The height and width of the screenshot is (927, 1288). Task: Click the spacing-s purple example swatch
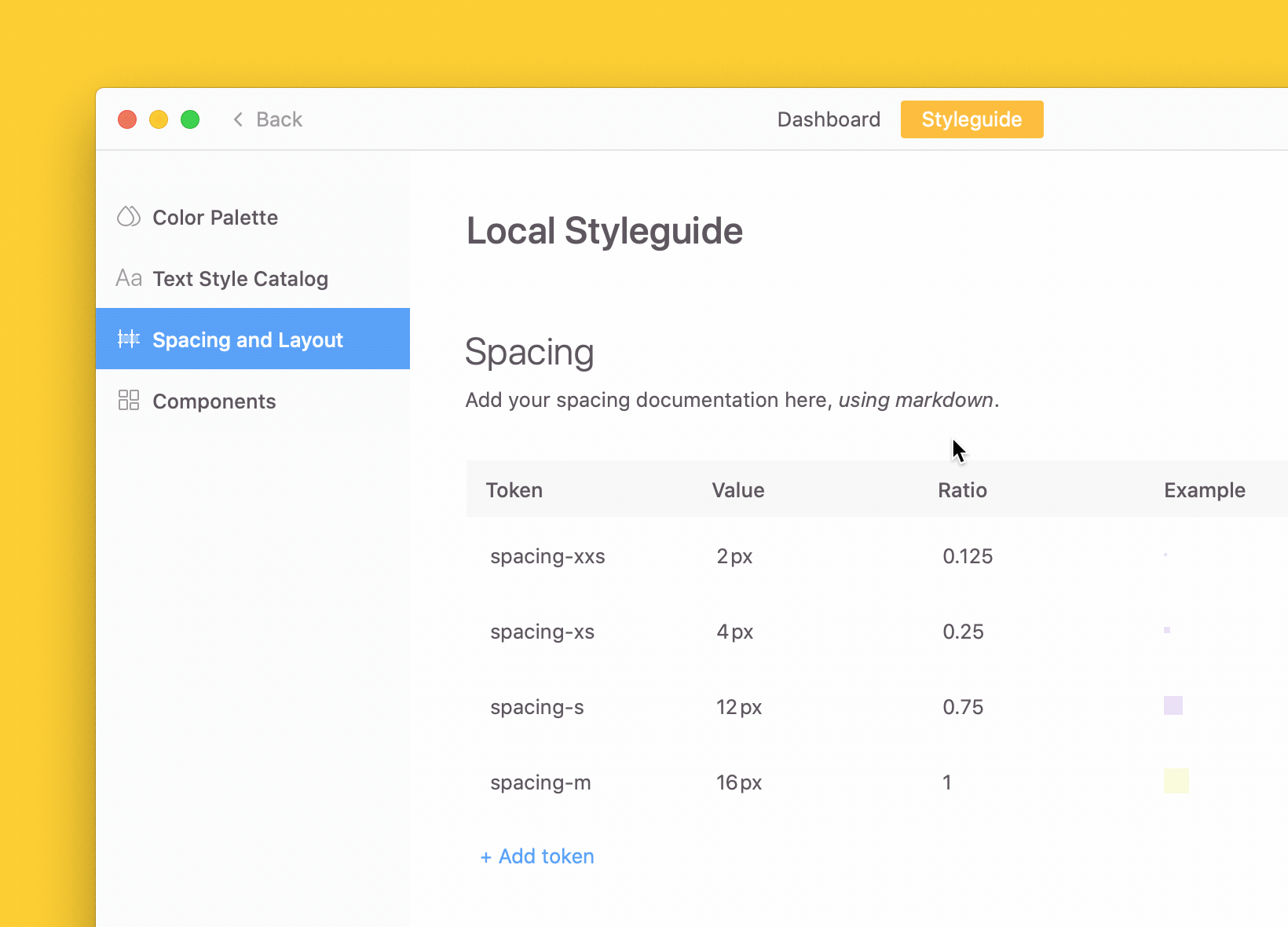click(x=1173, y=705)
